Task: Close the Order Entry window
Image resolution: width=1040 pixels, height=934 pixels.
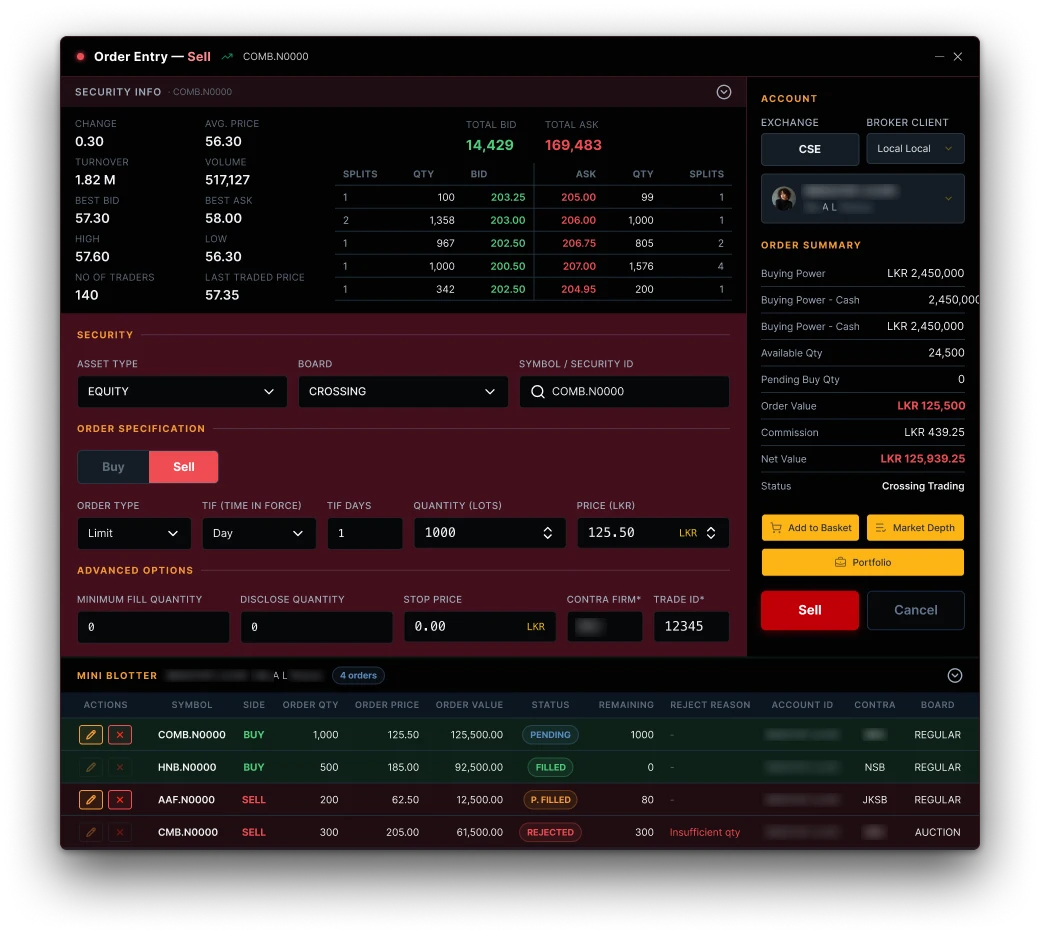Action: tap(958, 57)
